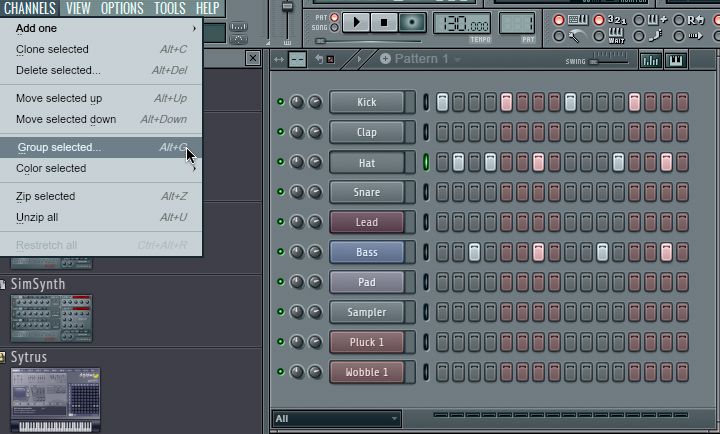The image size is (720, 434).
Task: Switch to Song mode radio button
Action: (x=334, y=28)
